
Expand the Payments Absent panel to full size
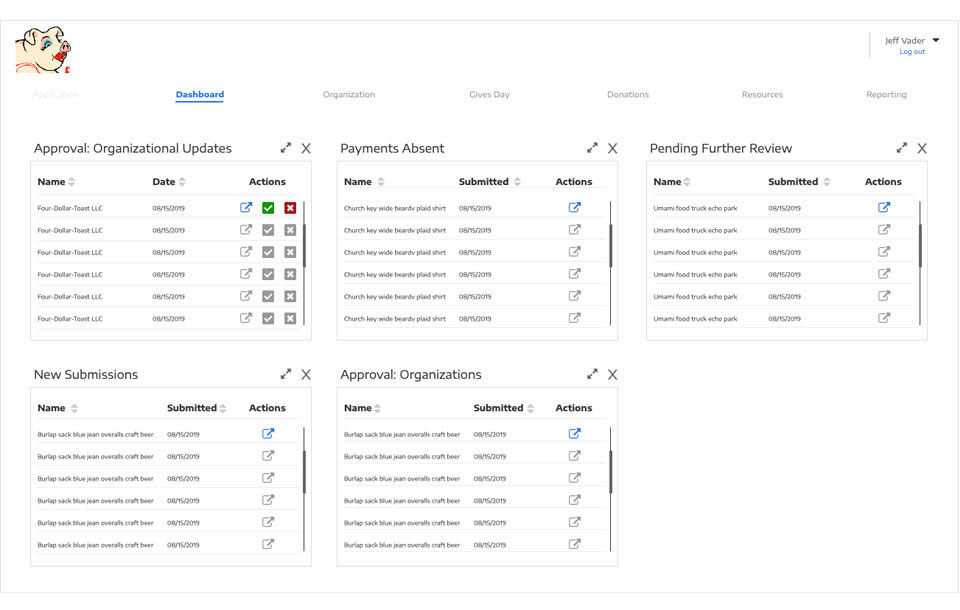pyautogui.click(x=592, y=148)
